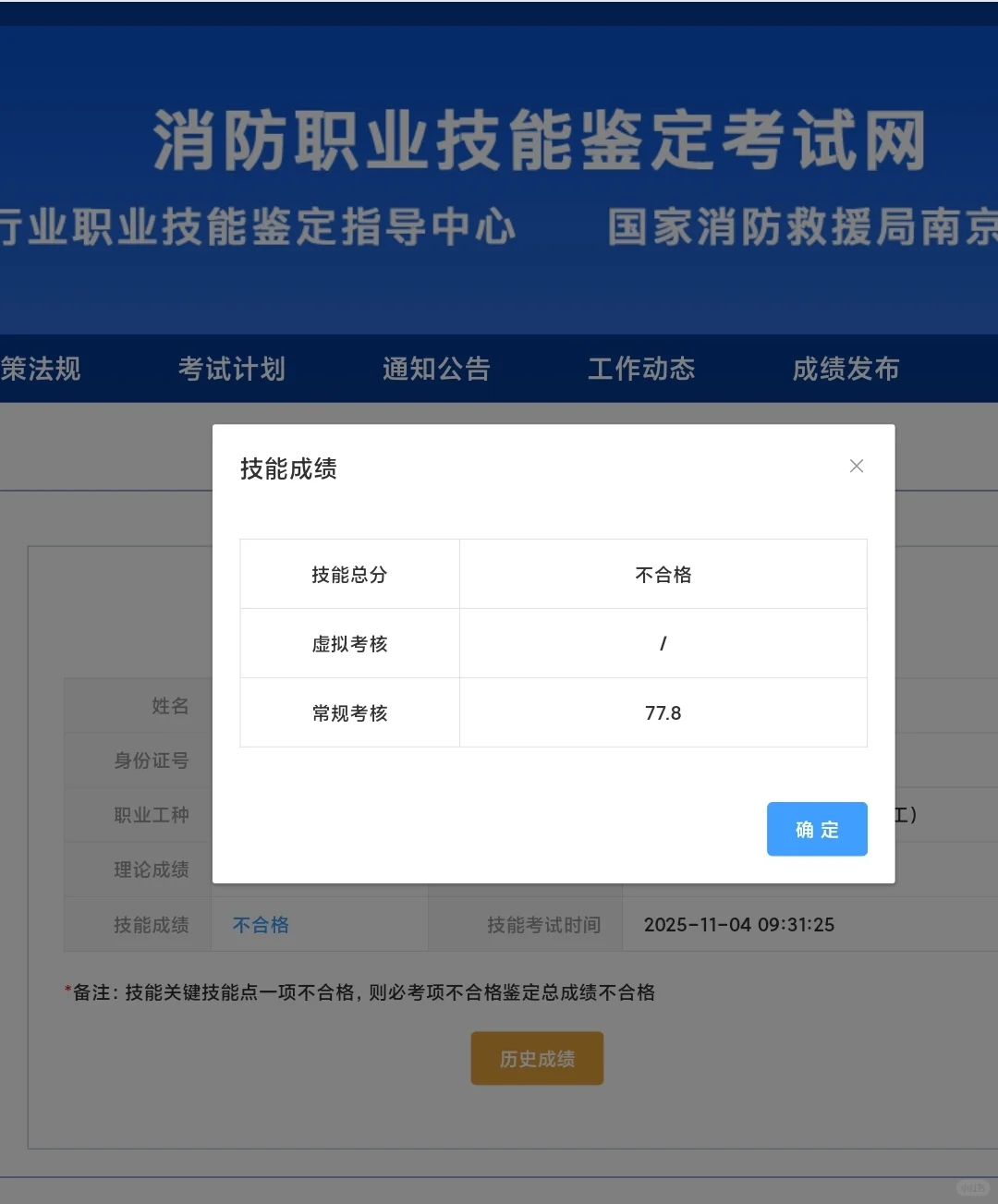This screenshot has width=998, height=1204.
Task: Open the 工作动态 section
Action: point(641,369)
